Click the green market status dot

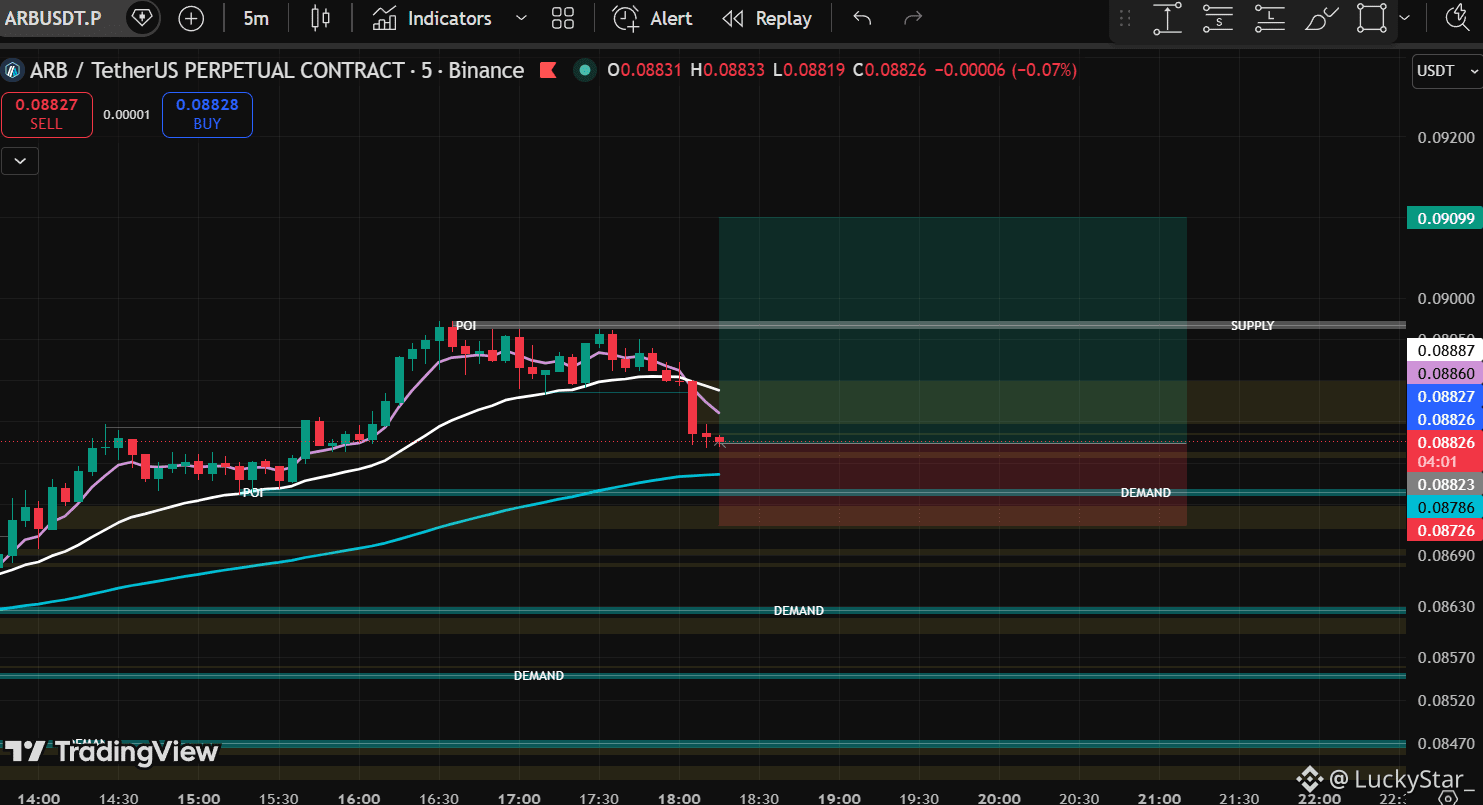click(585, 70)
